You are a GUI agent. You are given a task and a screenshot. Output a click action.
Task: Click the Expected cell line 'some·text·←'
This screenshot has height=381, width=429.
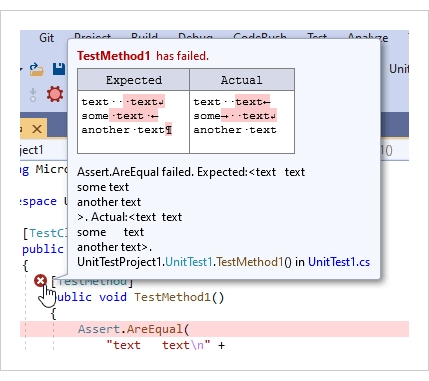pos(120,116)
